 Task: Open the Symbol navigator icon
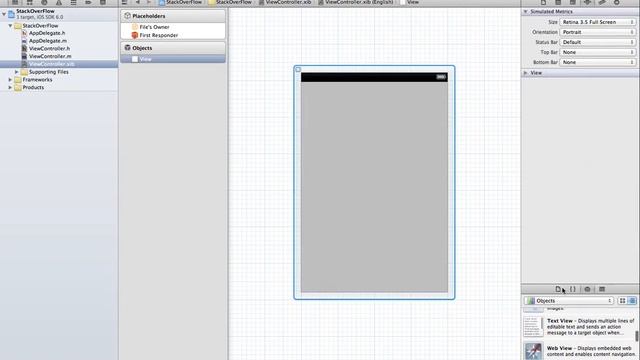[x=29, y=2]
